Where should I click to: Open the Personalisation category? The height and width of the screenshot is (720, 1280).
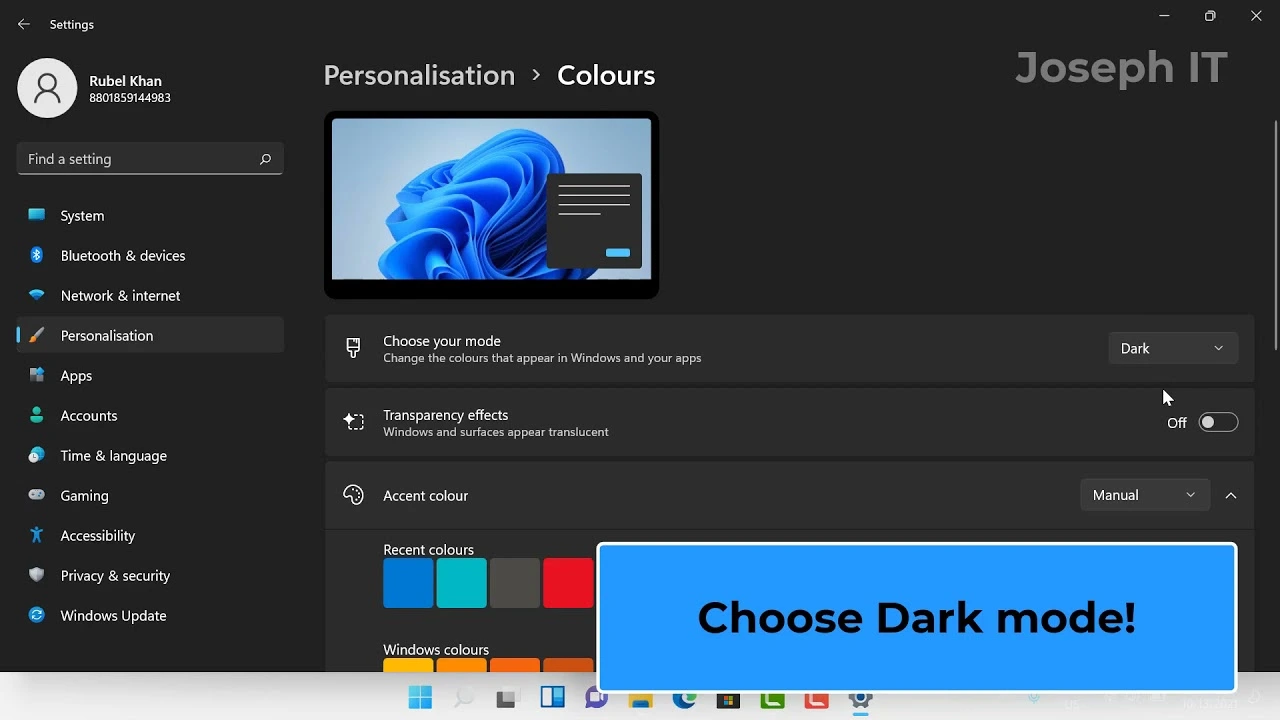click(150, 335)
